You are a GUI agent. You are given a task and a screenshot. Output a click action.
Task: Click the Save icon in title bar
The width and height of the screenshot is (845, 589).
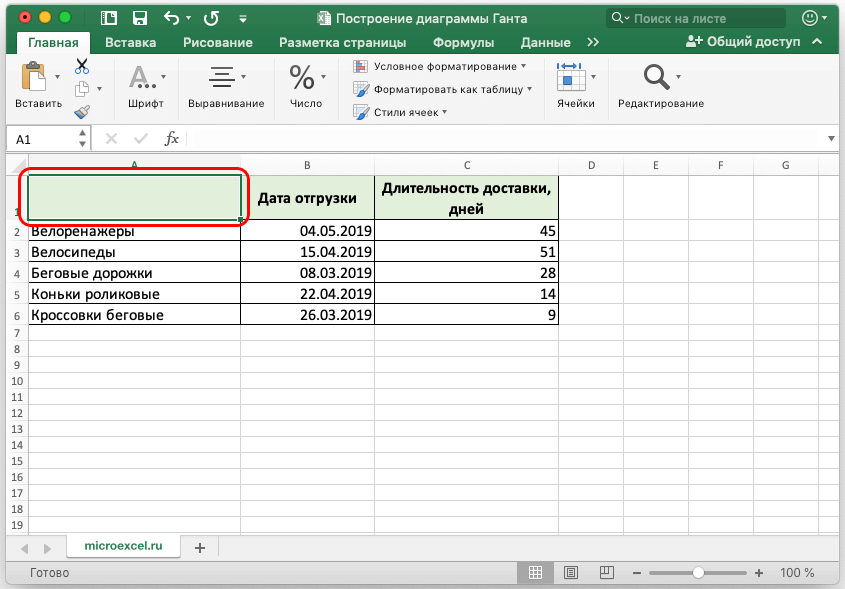pyautogui.click(x=140, y=18)
